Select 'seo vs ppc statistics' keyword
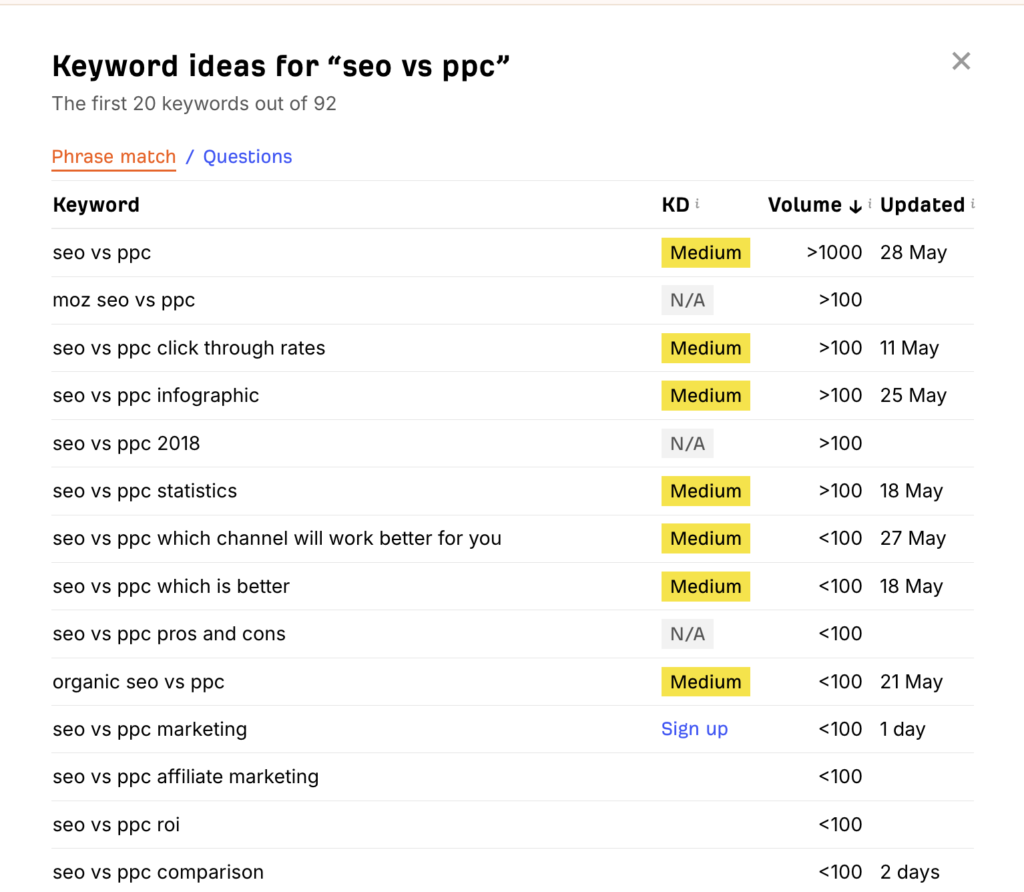This screenshot has height=892, width=1024. click(145, 491)
